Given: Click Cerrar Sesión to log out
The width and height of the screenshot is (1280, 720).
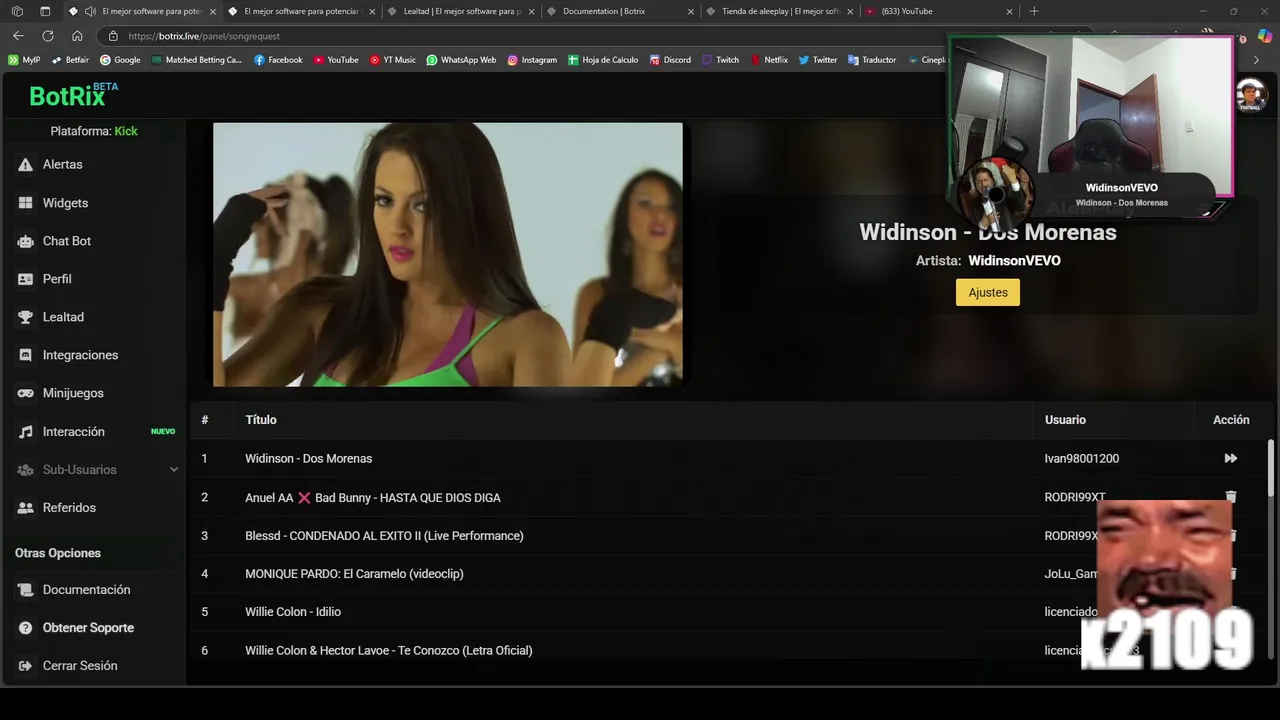Looking at the screenshot, I should (x=80, y=666).
